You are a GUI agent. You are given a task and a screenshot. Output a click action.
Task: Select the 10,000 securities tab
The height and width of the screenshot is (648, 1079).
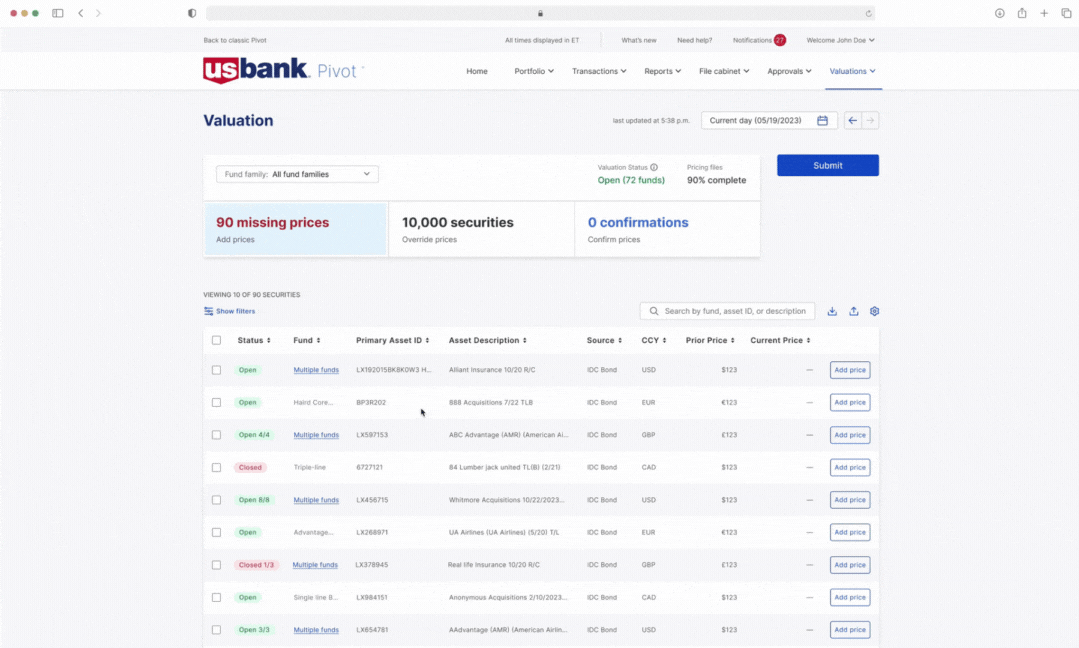[x=481, y=229]
